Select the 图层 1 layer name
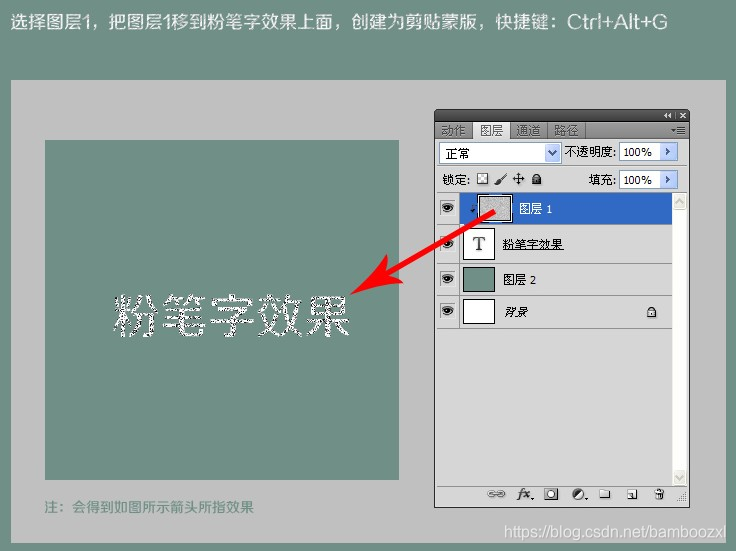 click(x=535, y=208)
